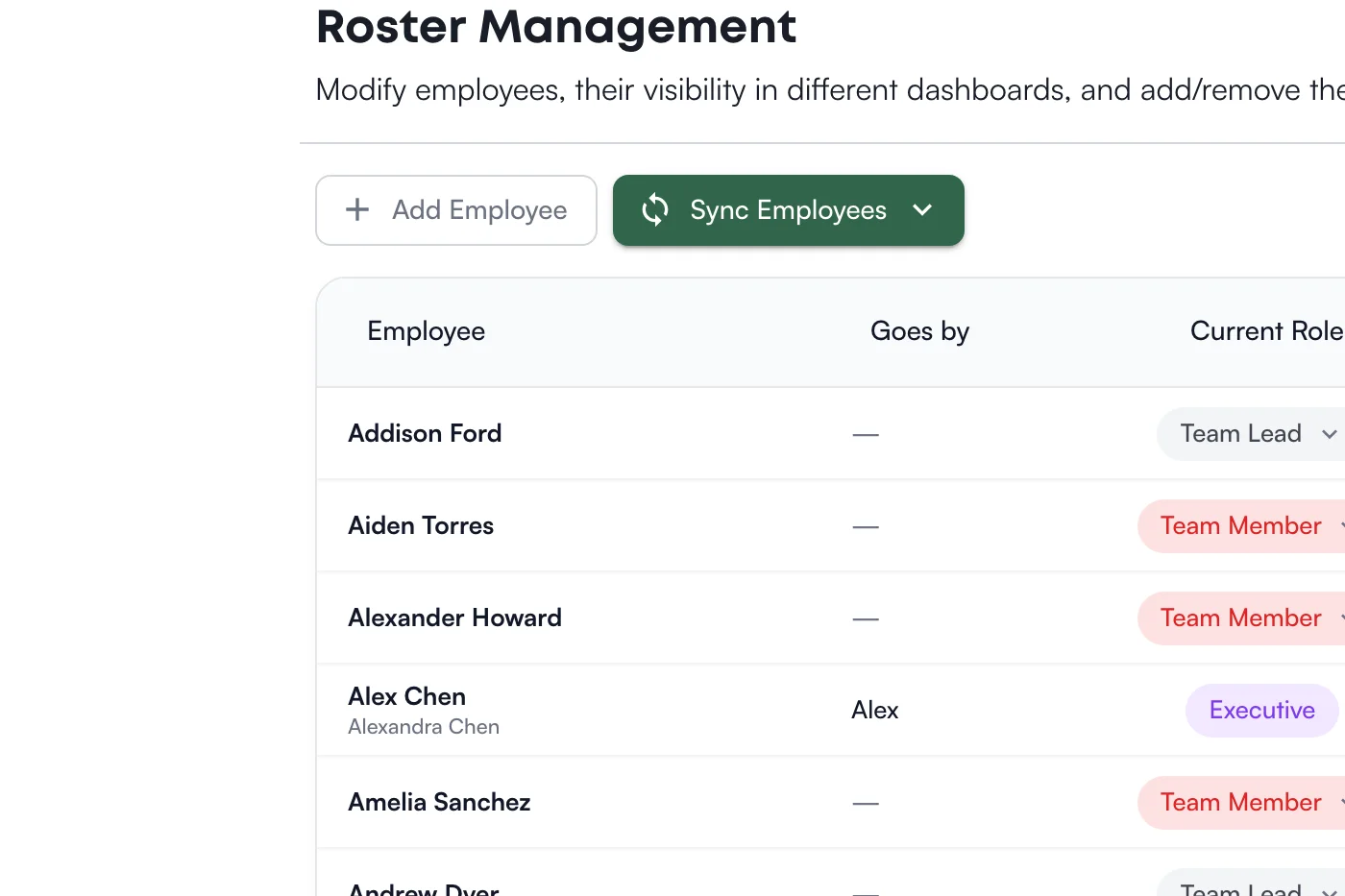Expand Amelia Sanchez's Team Member role dropdown
Image resolution: width=1345 pixels, height=896 pixels.
click(1241, 803)
